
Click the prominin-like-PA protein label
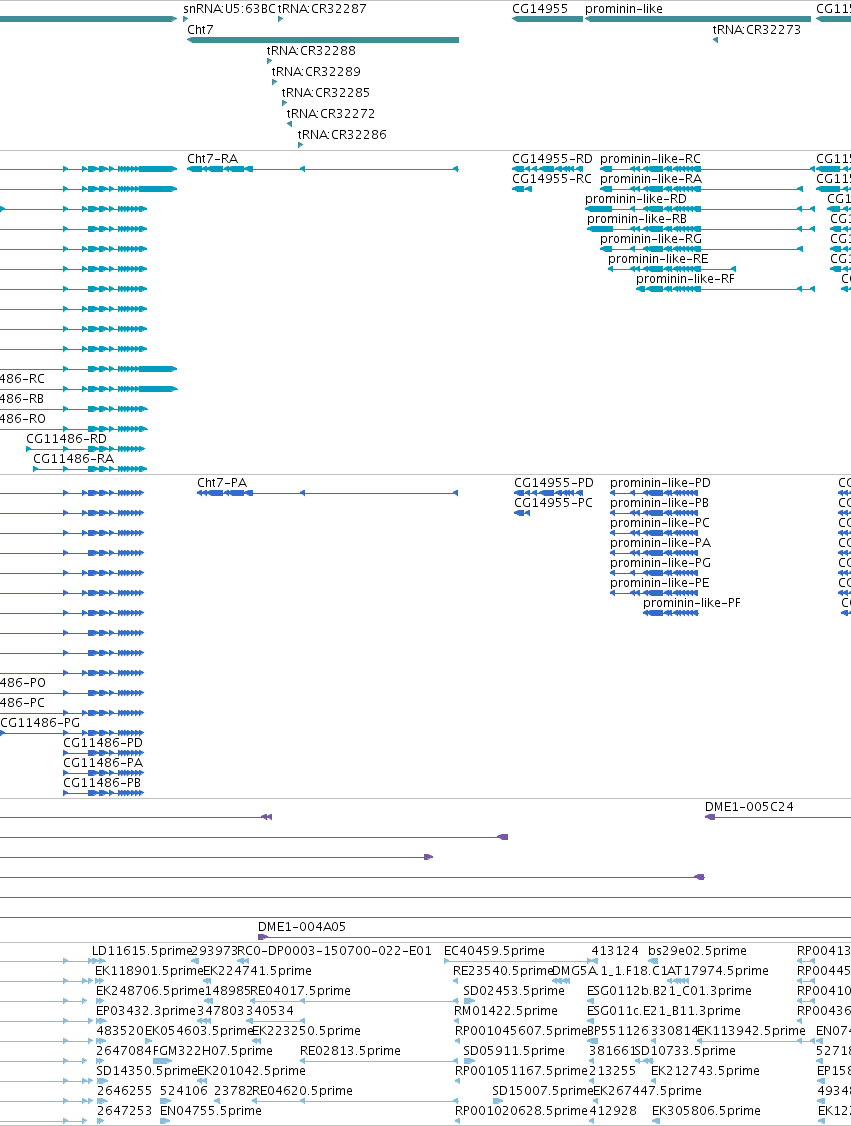click(x=661, y=543)
